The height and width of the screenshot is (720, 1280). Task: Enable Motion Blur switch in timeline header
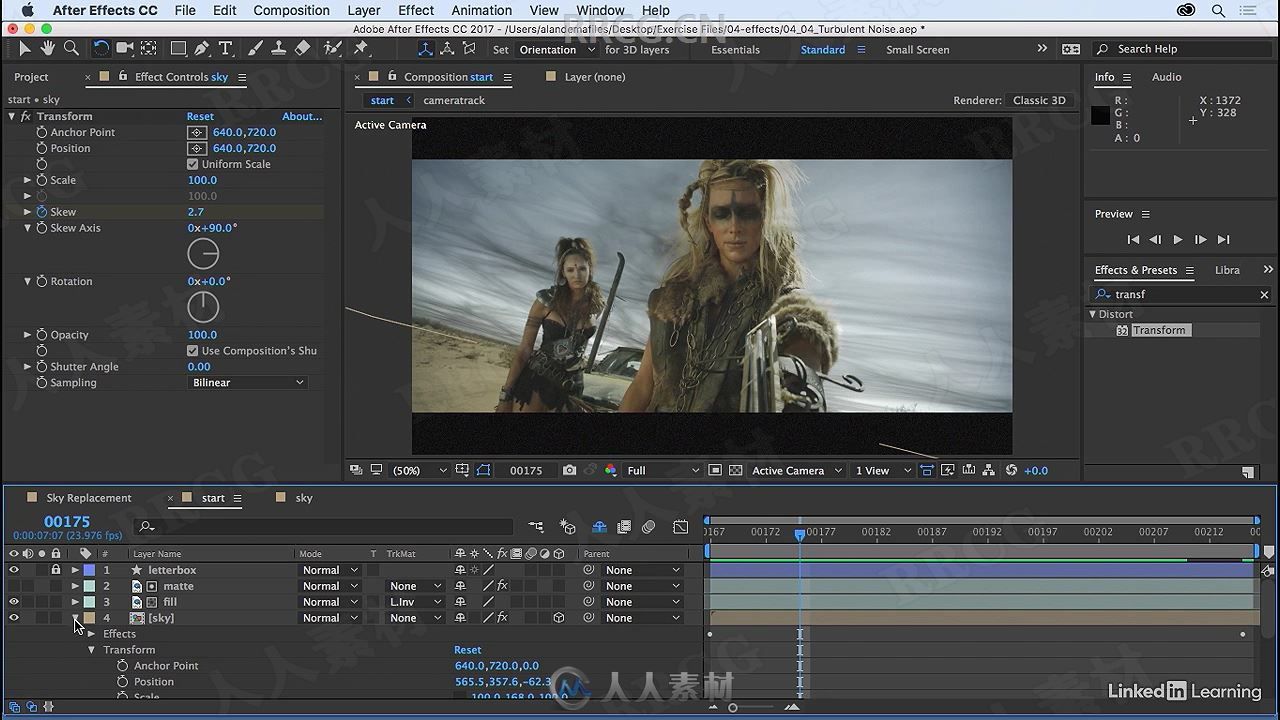click(x=649, y=527)
